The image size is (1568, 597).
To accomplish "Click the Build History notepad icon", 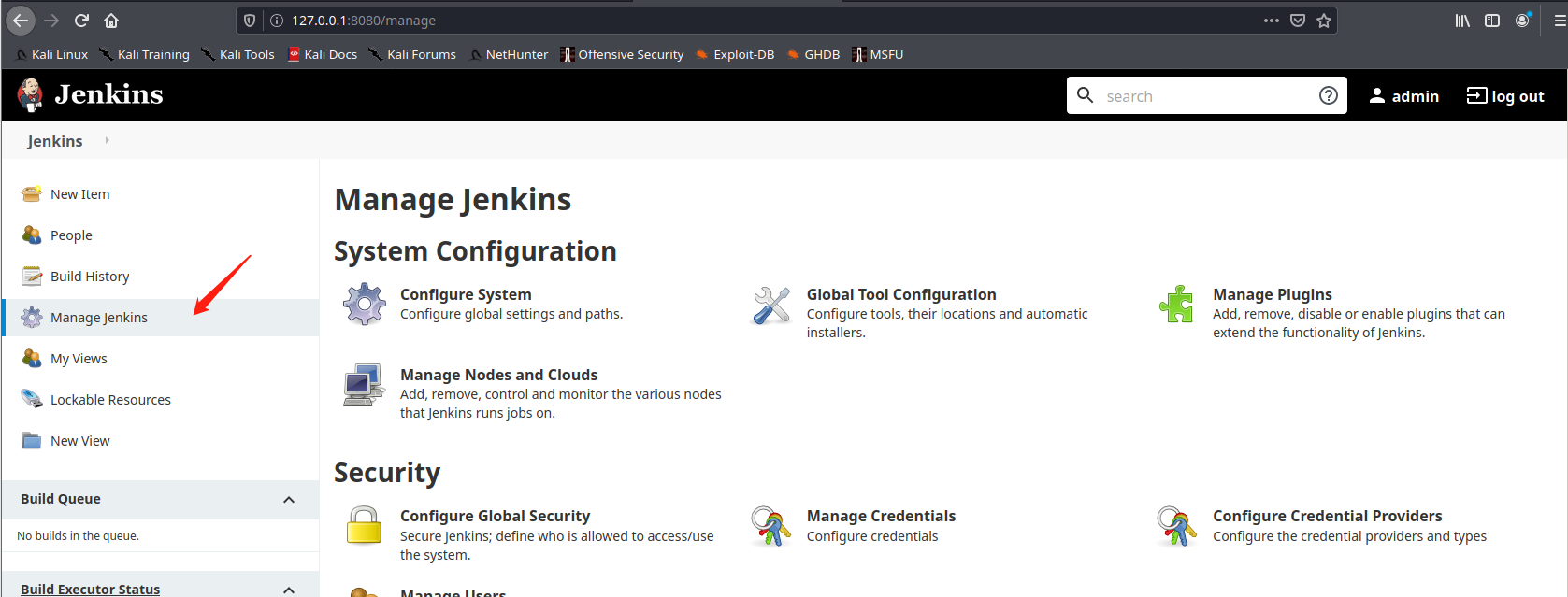I will pos(32,277).
